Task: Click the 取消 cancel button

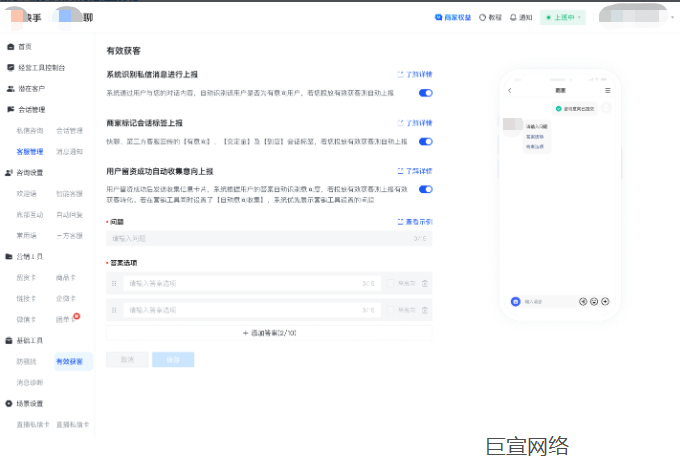Action: pyautogui.click(x=127, y=359)
